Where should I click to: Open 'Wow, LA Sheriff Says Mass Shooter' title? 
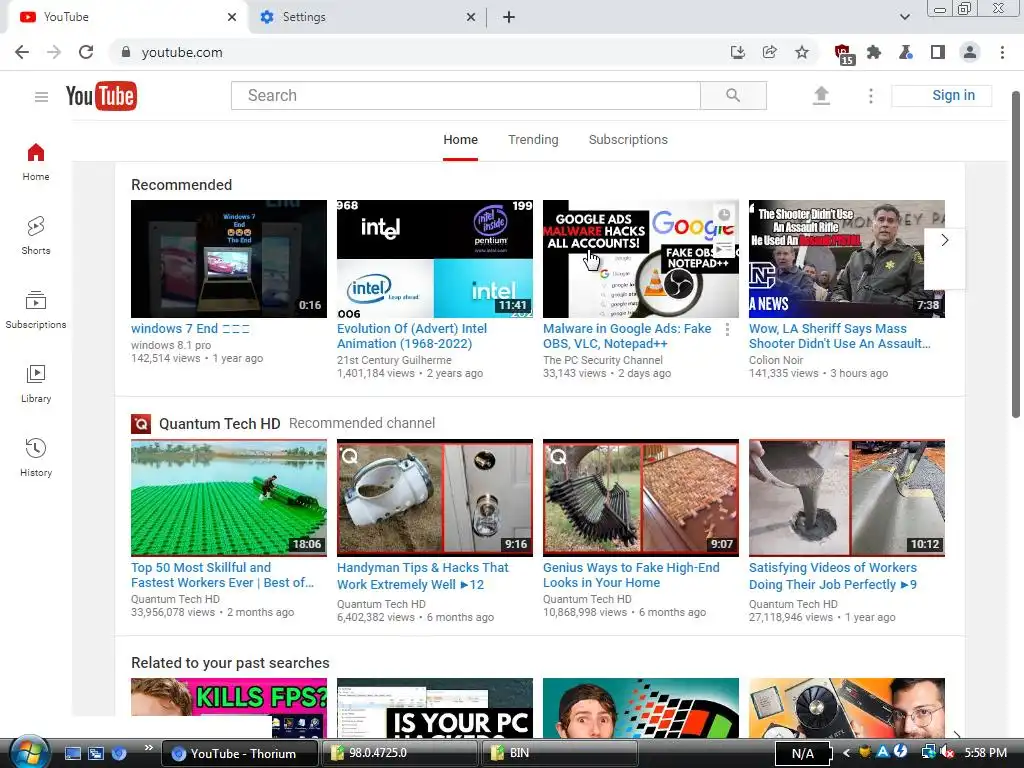click(x=839, y=336)
